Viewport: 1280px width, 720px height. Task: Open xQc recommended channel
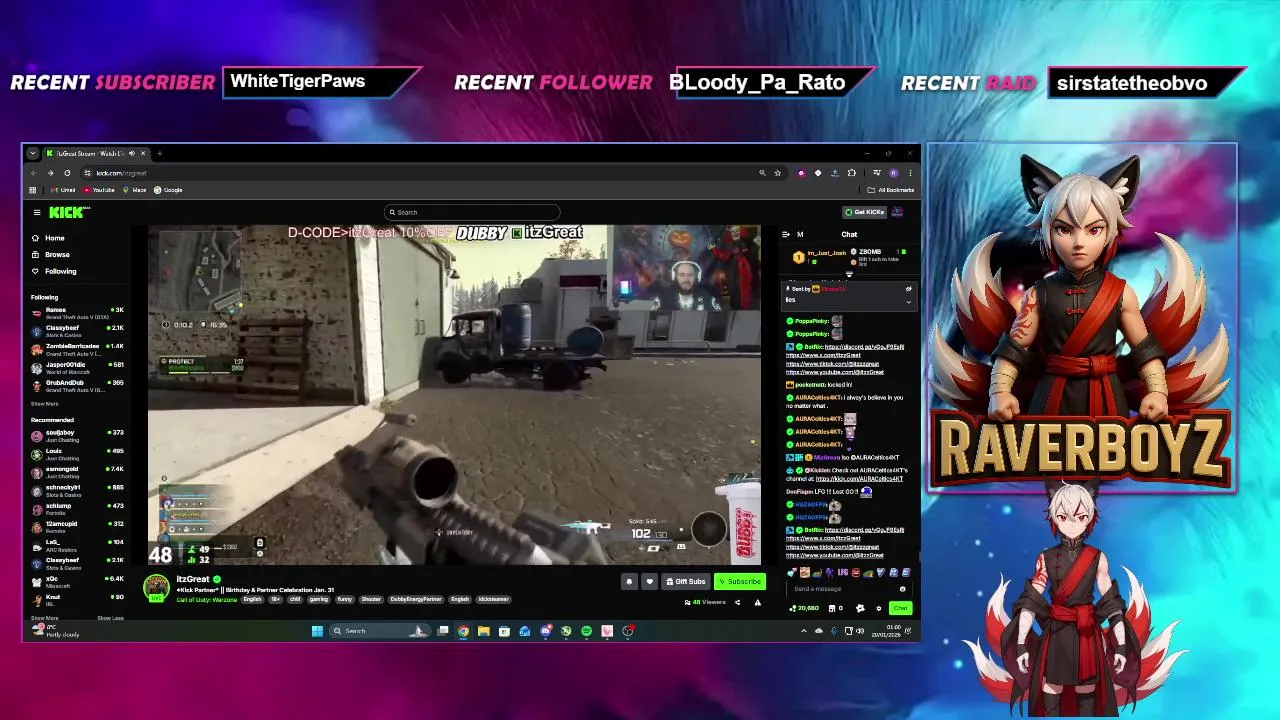point(77,581)
